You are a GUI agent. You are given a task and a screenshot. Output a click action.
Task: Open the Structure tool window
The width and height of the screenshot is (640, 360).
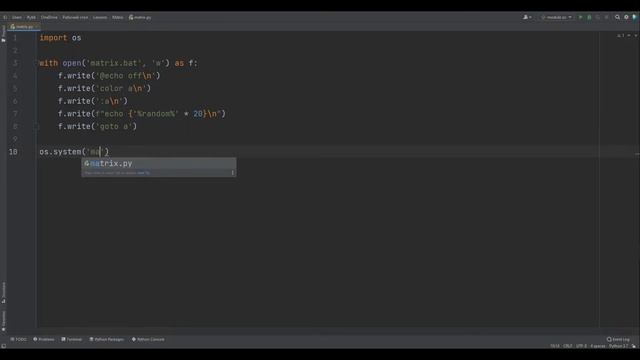(3, 292)
